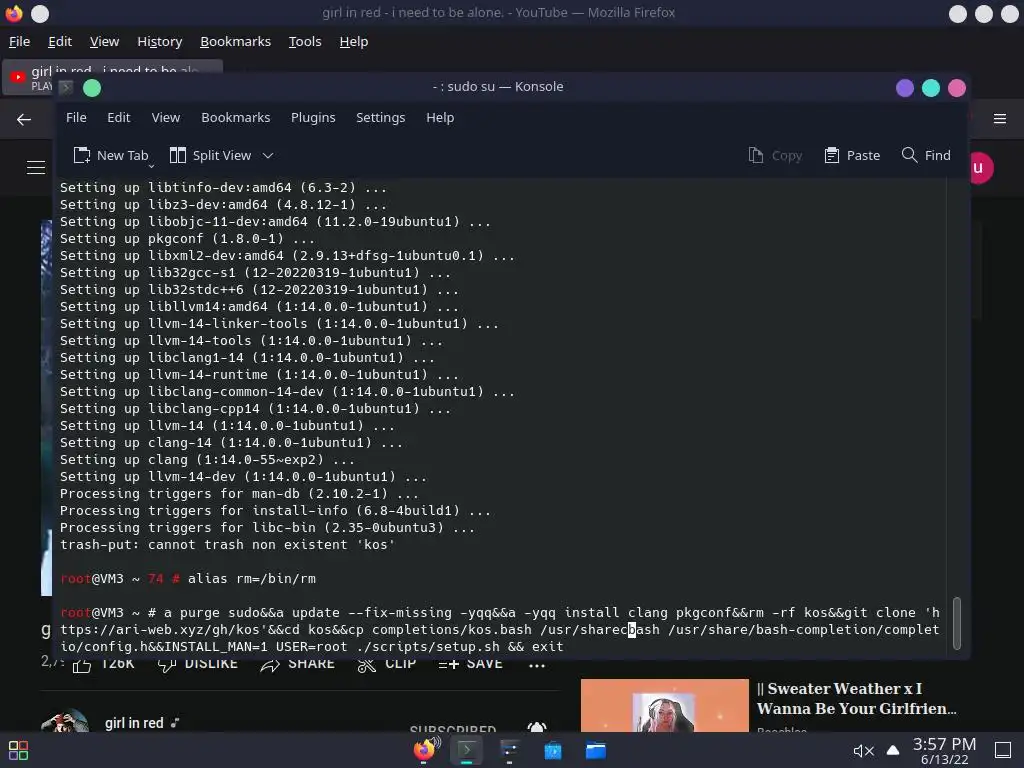This screenshot has width=1024, height=768.
Task: Click the Konsole terminal scrollbar handle
Action: [957, 623]
